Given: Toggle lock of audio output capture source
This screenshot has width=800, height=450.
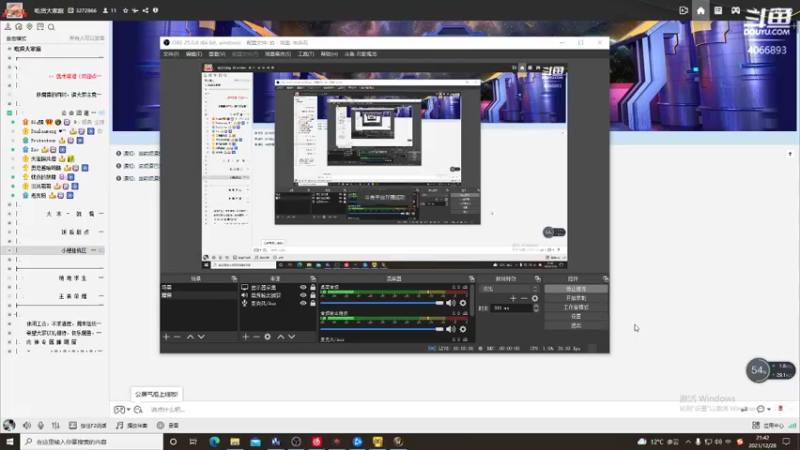Looking at the screenshot, I should click(313, 295).
